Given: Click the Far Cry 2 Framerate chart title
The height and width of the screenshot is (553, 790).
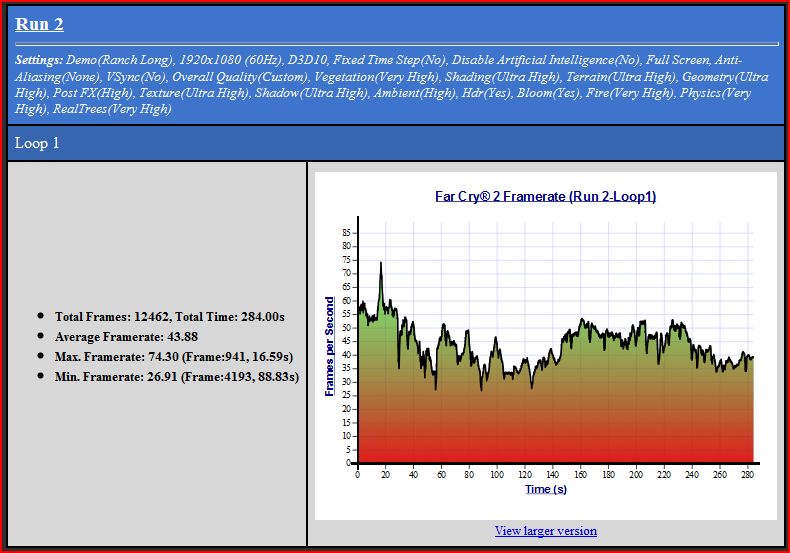Looking at the screenshot, I should [x=546, y=196].
